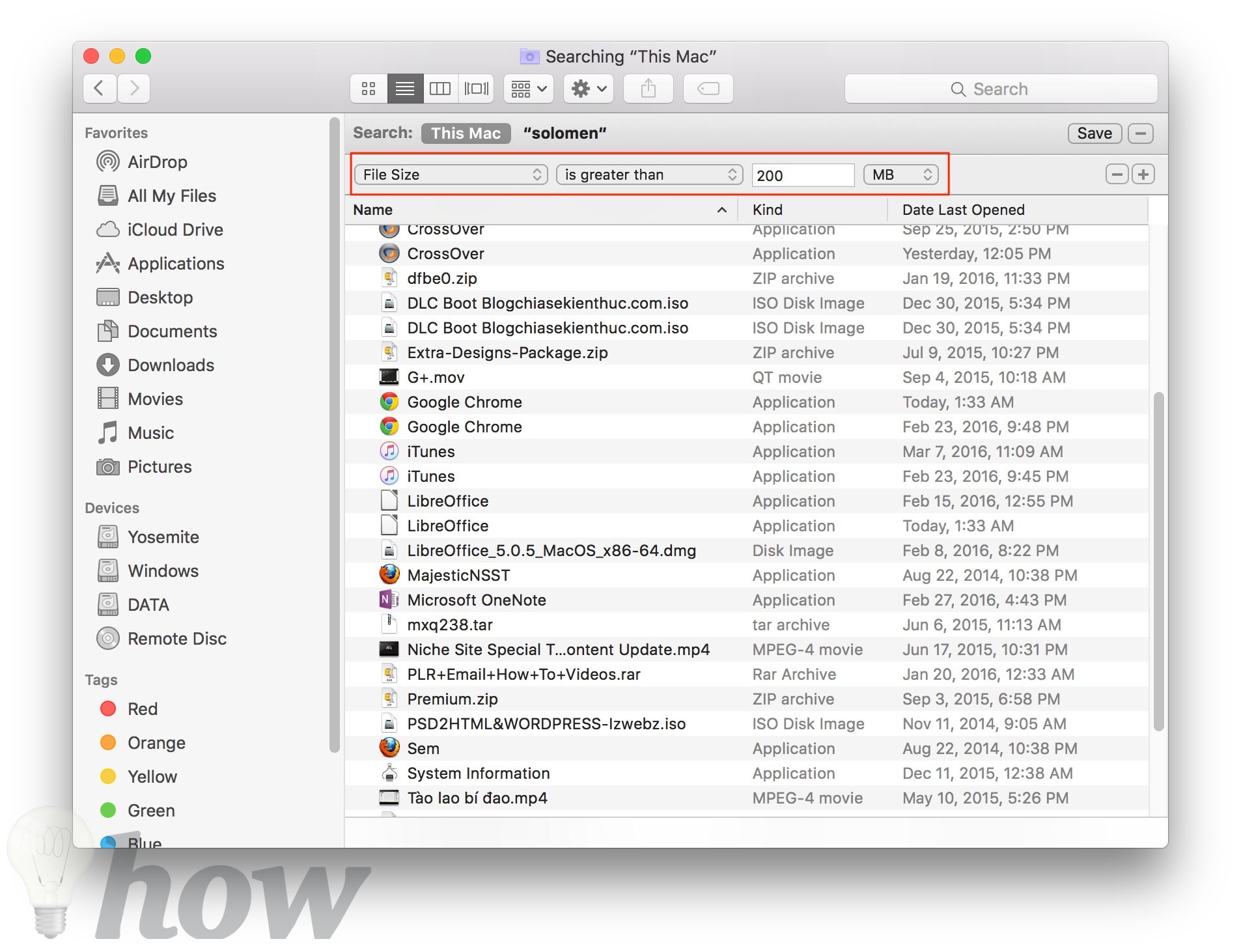Viewport: 1241px width, 952px height.
Task: Open the MB unit dropdown
Action: coord(900,175)
